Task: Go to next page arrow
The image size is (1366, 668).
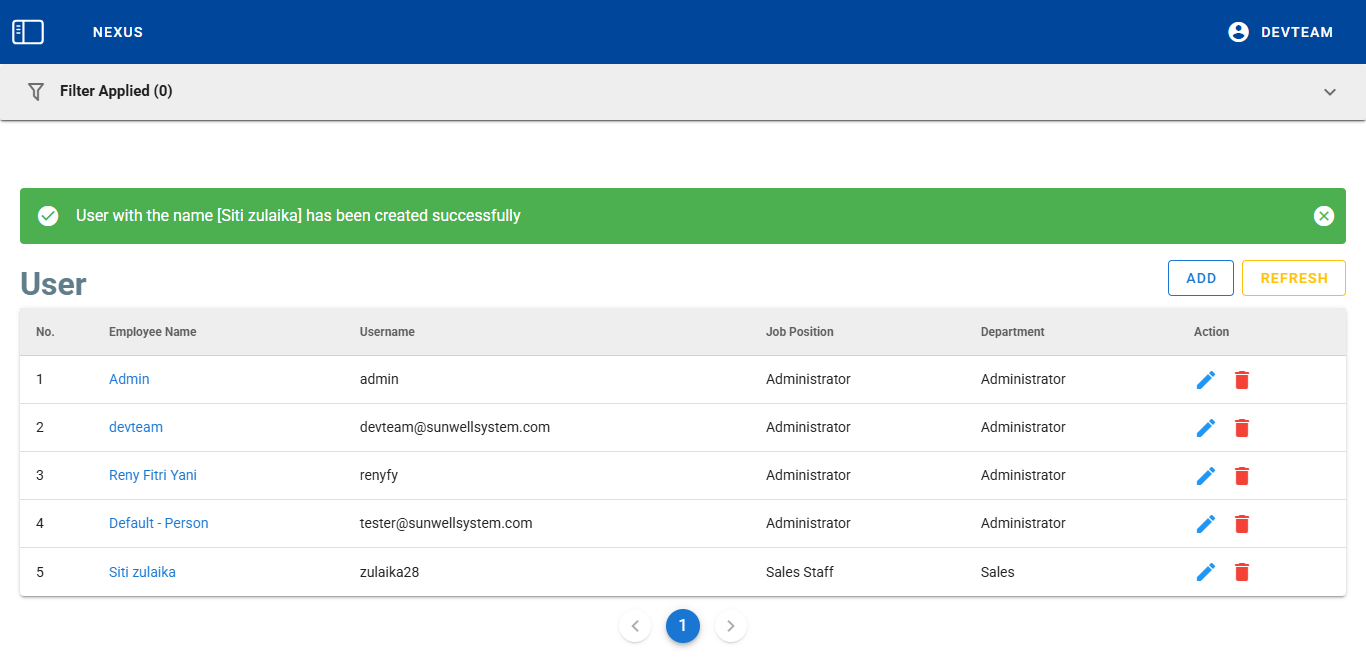Action: click(731, 626)
